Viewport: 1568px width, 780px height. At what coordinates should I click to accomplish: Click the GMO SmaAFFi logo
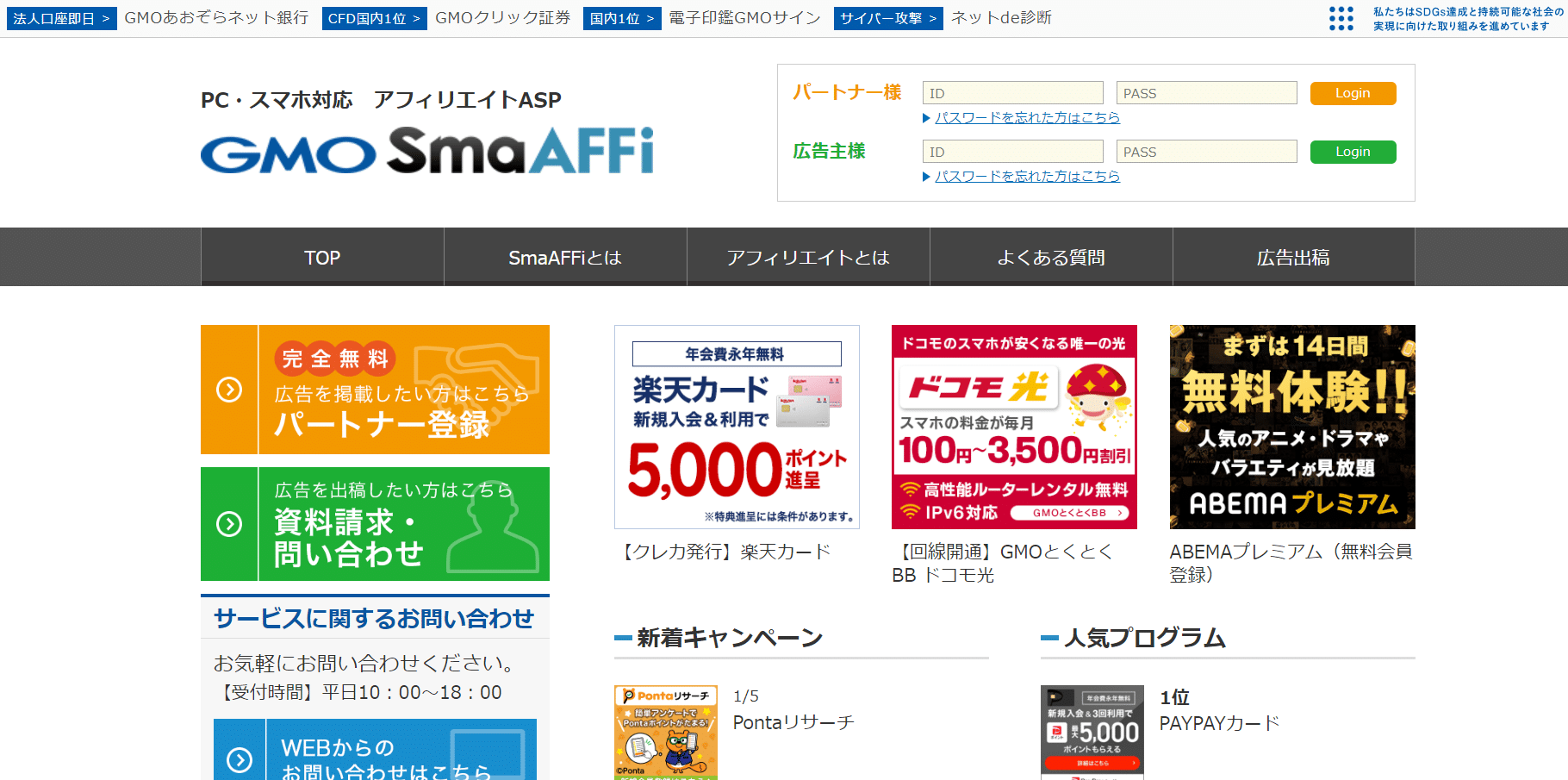(427, 151)
